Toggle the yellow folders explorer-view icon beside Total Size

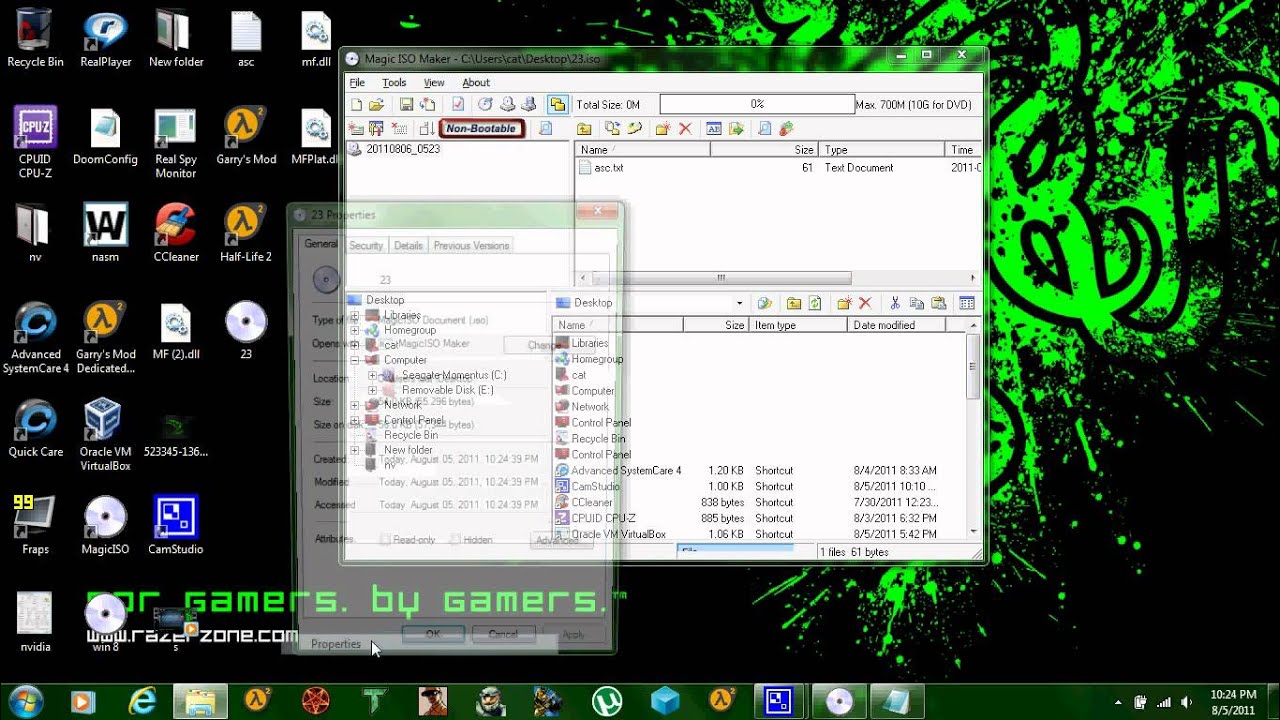click(558, 104)
